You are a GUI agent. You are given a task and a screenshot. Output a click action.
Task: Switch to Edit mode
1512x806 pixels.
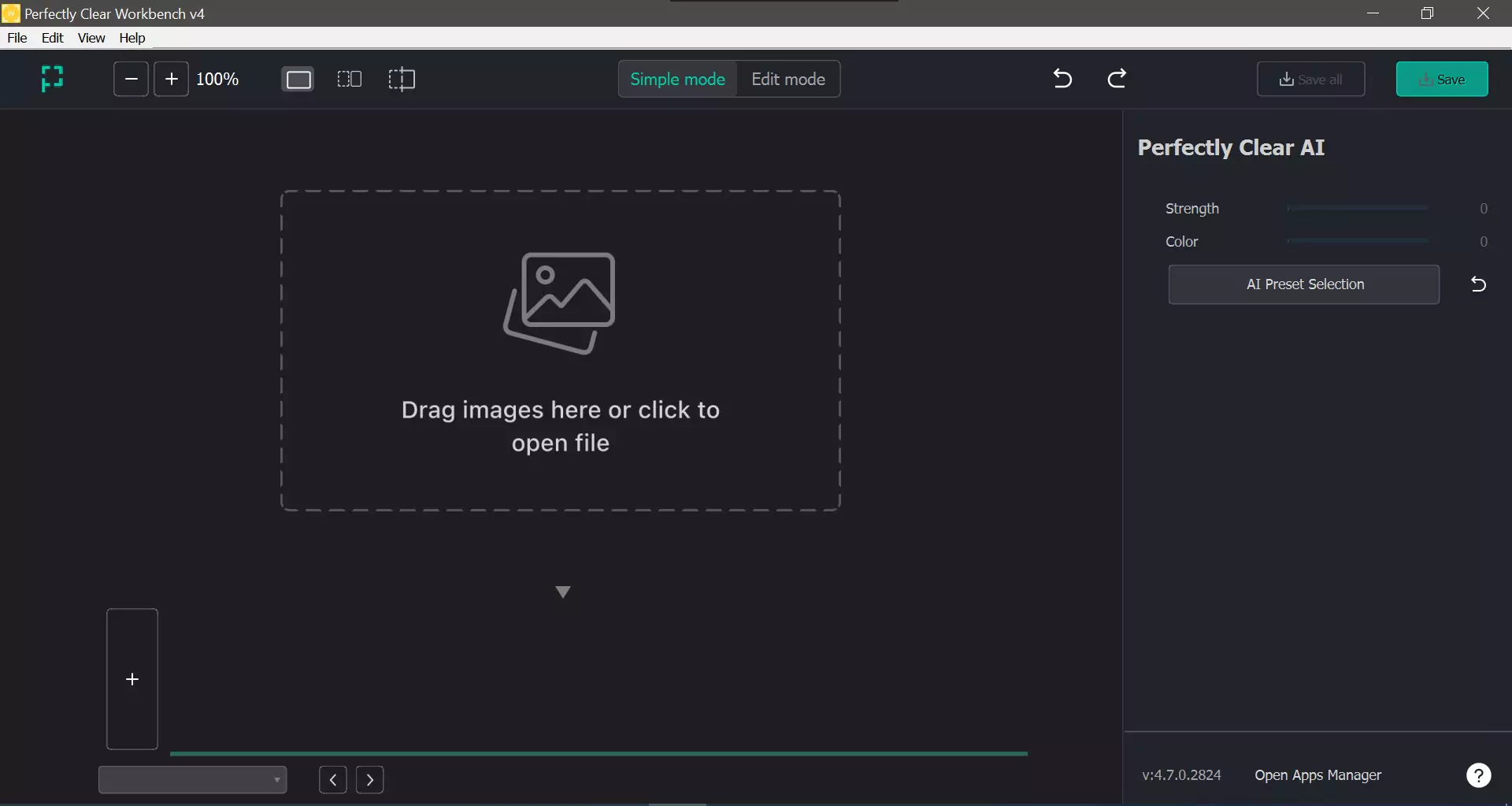(788, 79)
